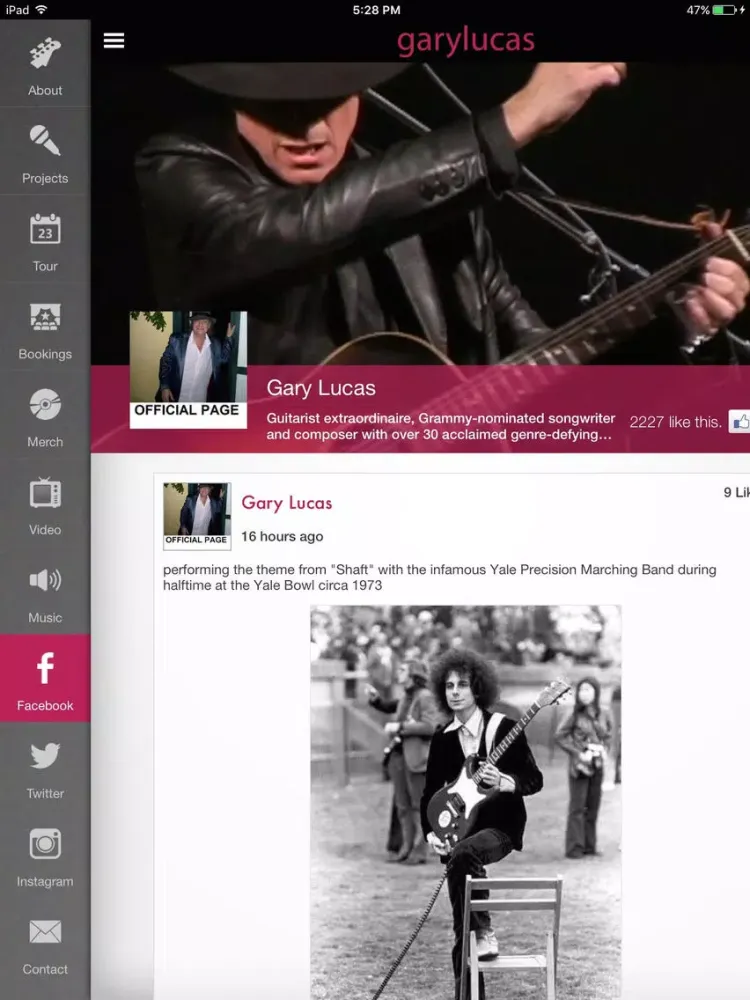Select the Instagram label in sidebar

click(45, 881)
